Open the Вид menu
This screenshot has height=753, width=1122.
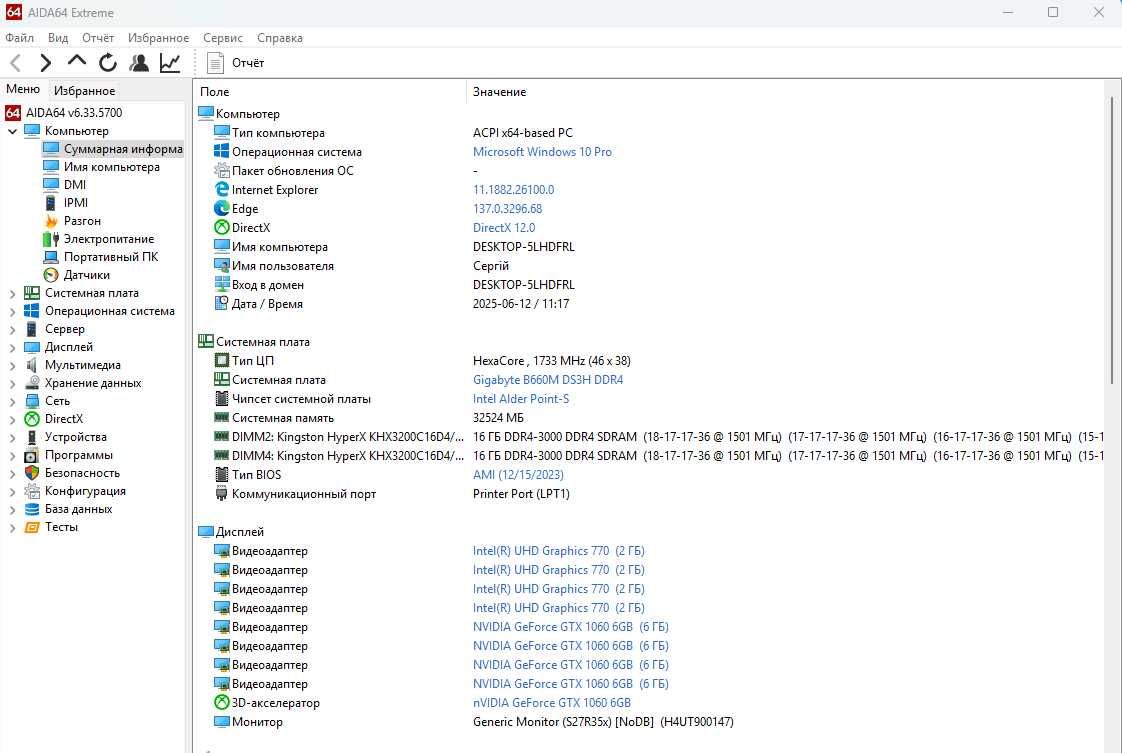pos(58,38)
